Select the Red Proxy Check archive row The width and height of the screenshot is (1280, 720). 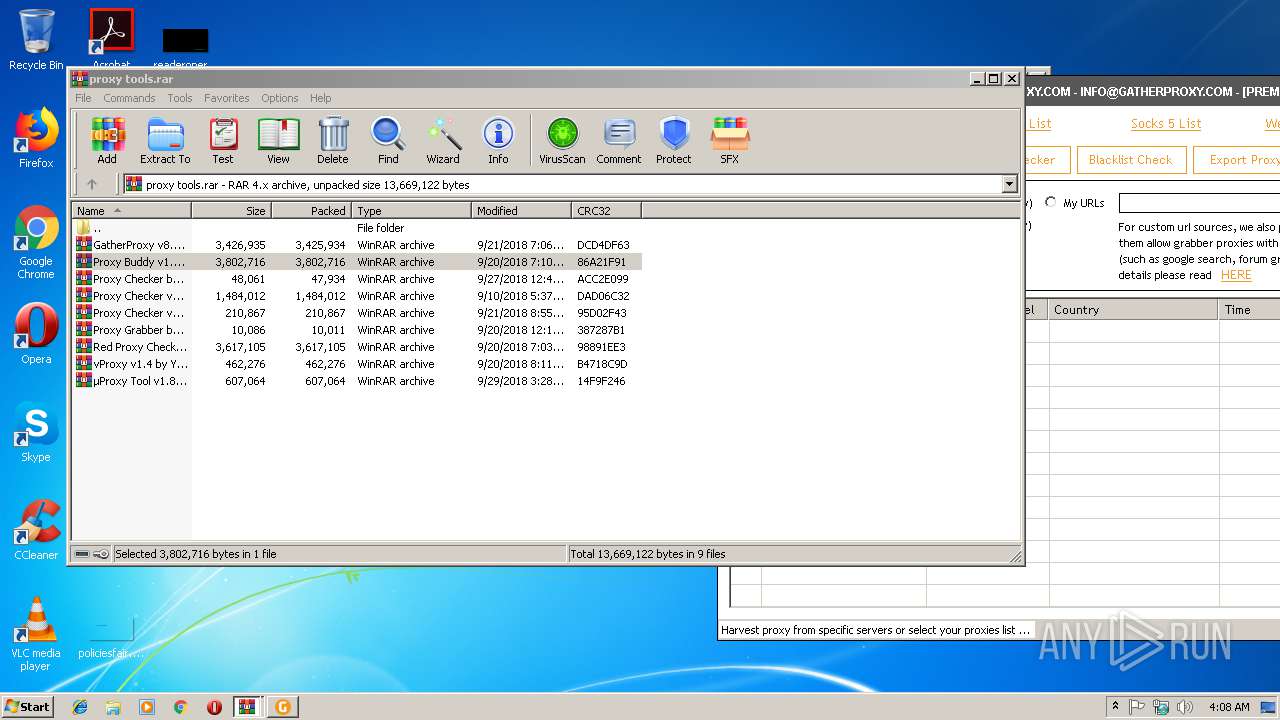tap(357, 347)
